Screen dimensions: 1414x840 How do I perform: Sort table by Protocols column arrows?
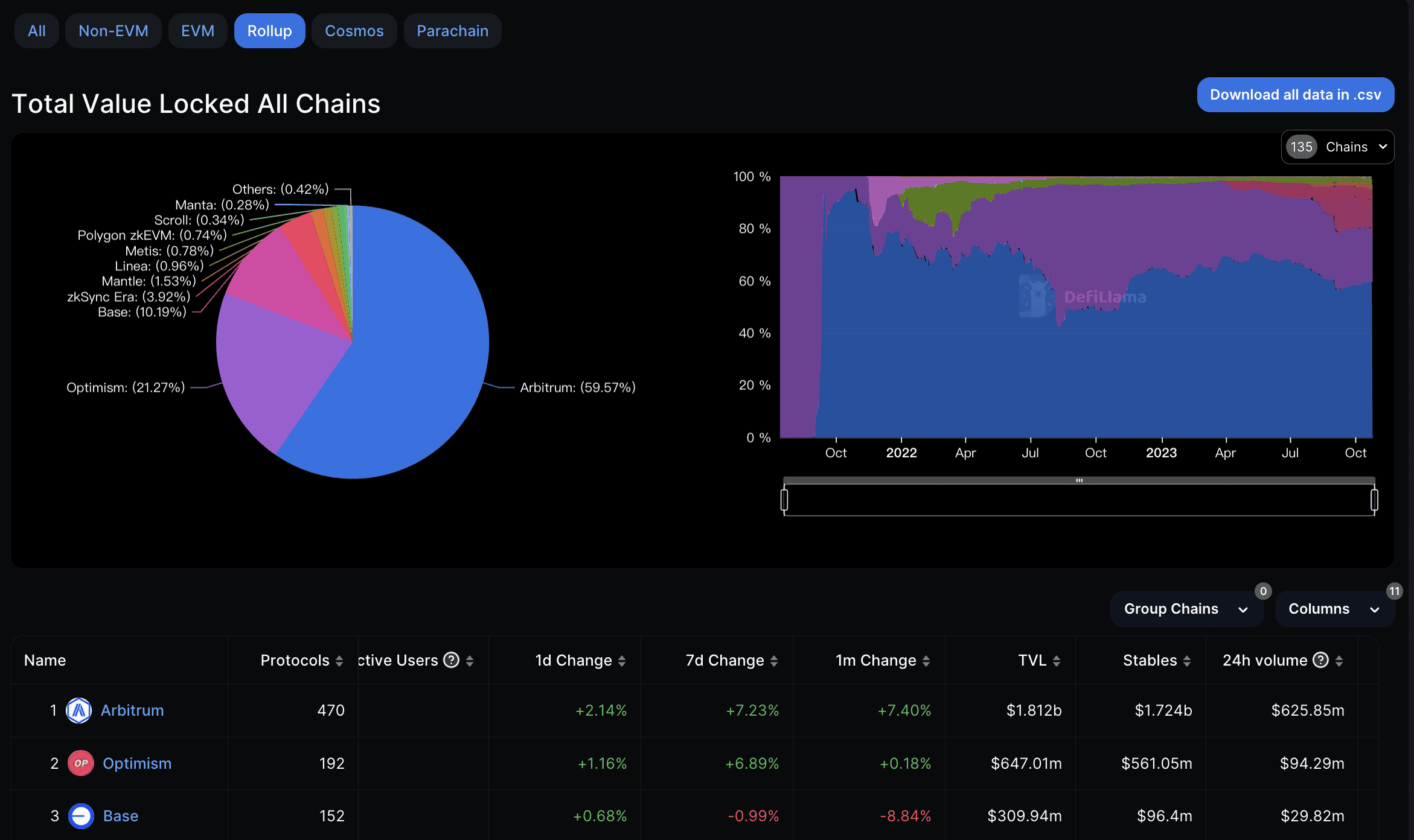pos(339,661)
